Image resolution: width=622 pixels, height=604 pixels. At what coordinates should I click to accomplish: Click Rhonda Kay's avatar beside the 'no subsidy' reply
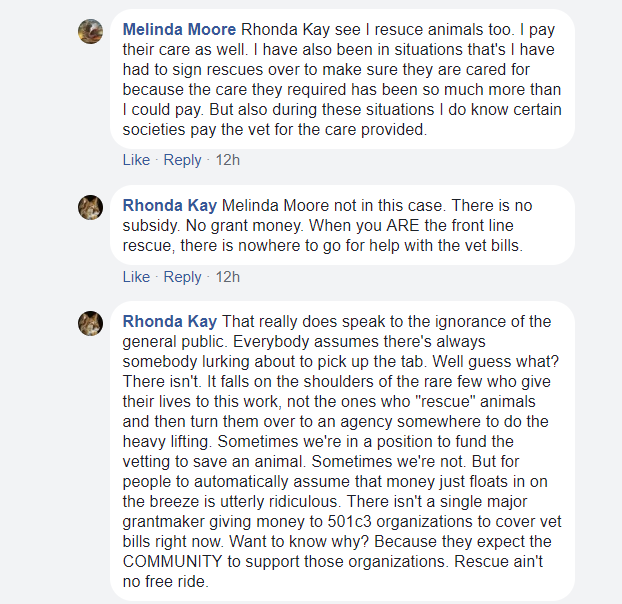[91, 207]
